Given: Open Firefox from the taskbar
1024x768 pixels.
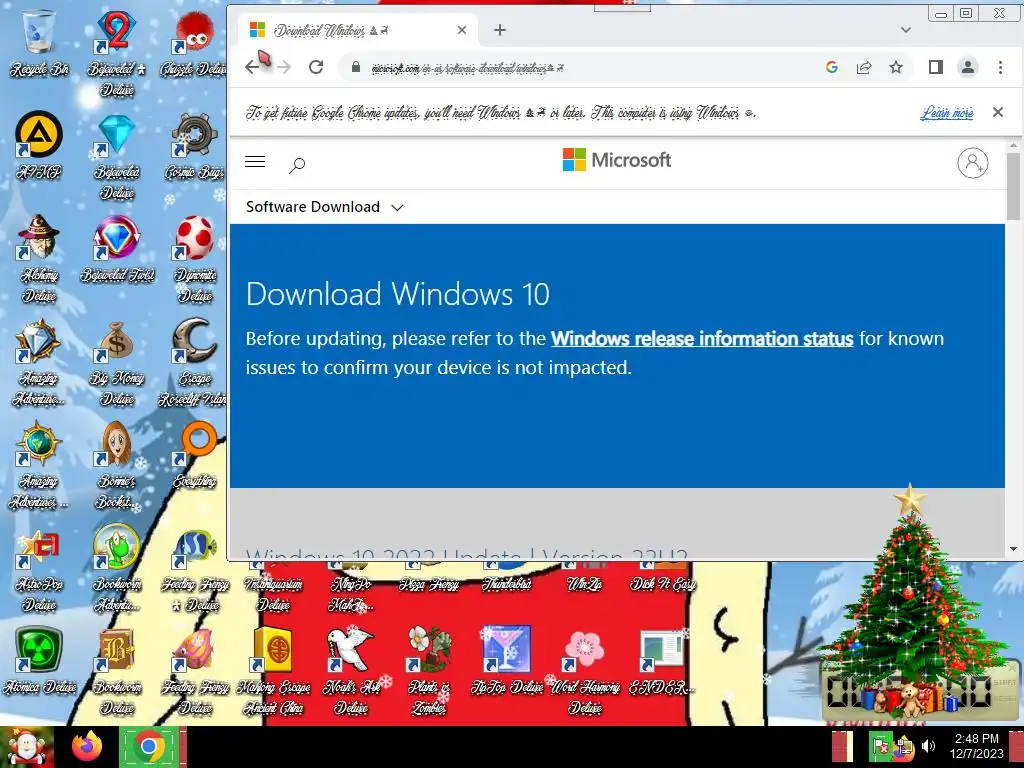Looking at the screenshot, I should [87, 747].
